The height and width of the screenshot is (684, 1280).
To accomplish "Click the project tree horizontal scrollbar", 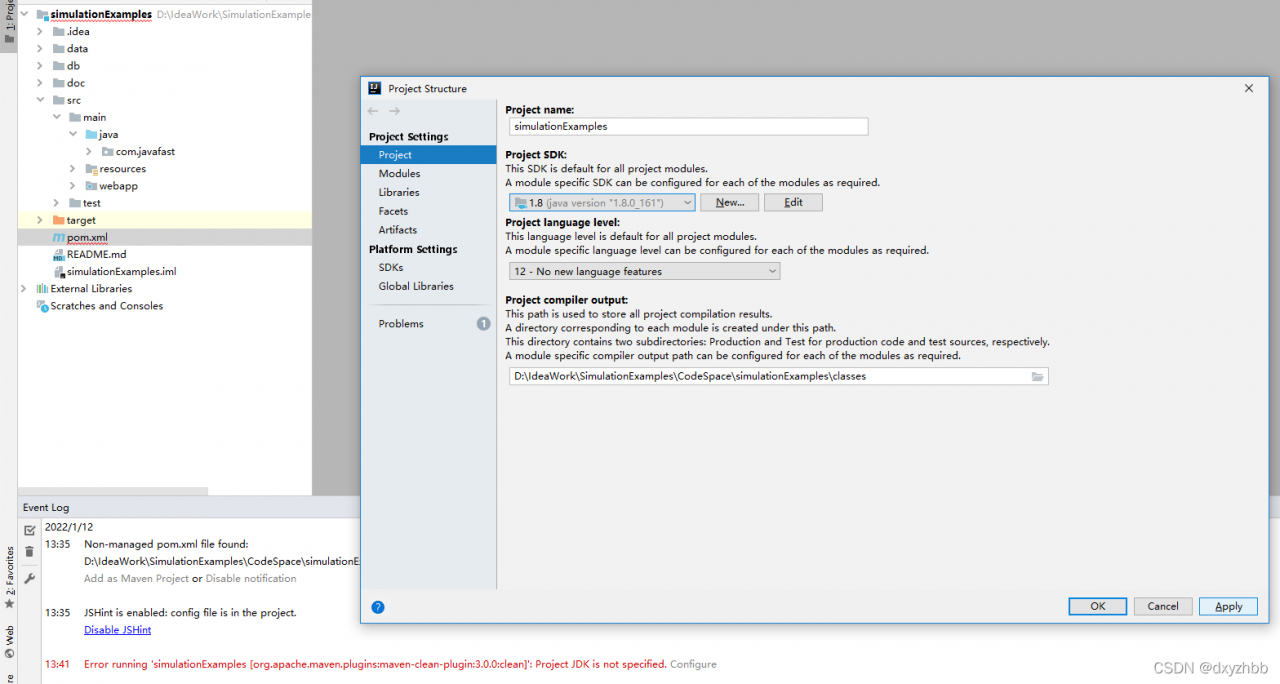I will [x=112, y=491].
